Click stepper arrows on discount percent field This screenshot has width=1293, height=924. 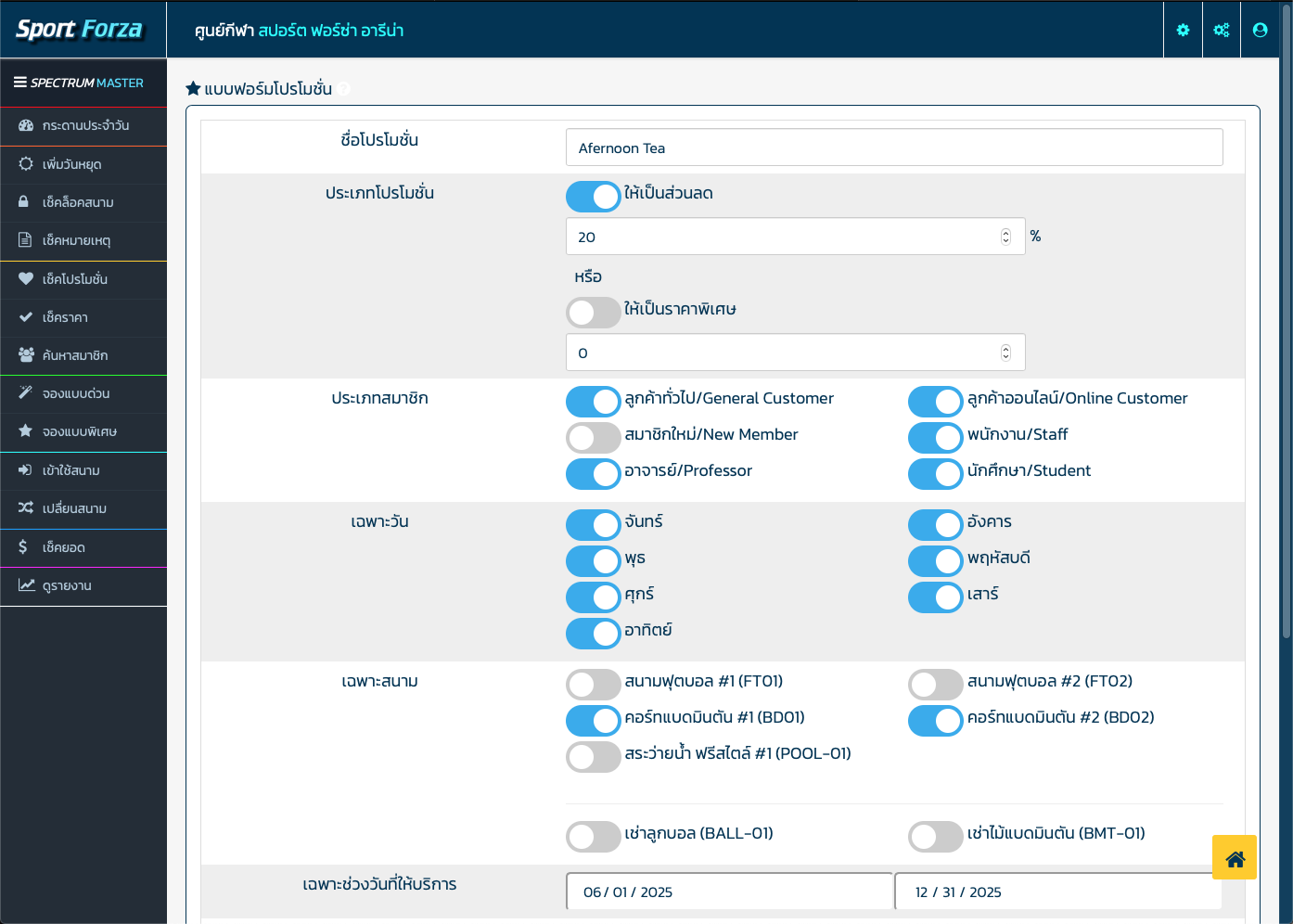1005,237
